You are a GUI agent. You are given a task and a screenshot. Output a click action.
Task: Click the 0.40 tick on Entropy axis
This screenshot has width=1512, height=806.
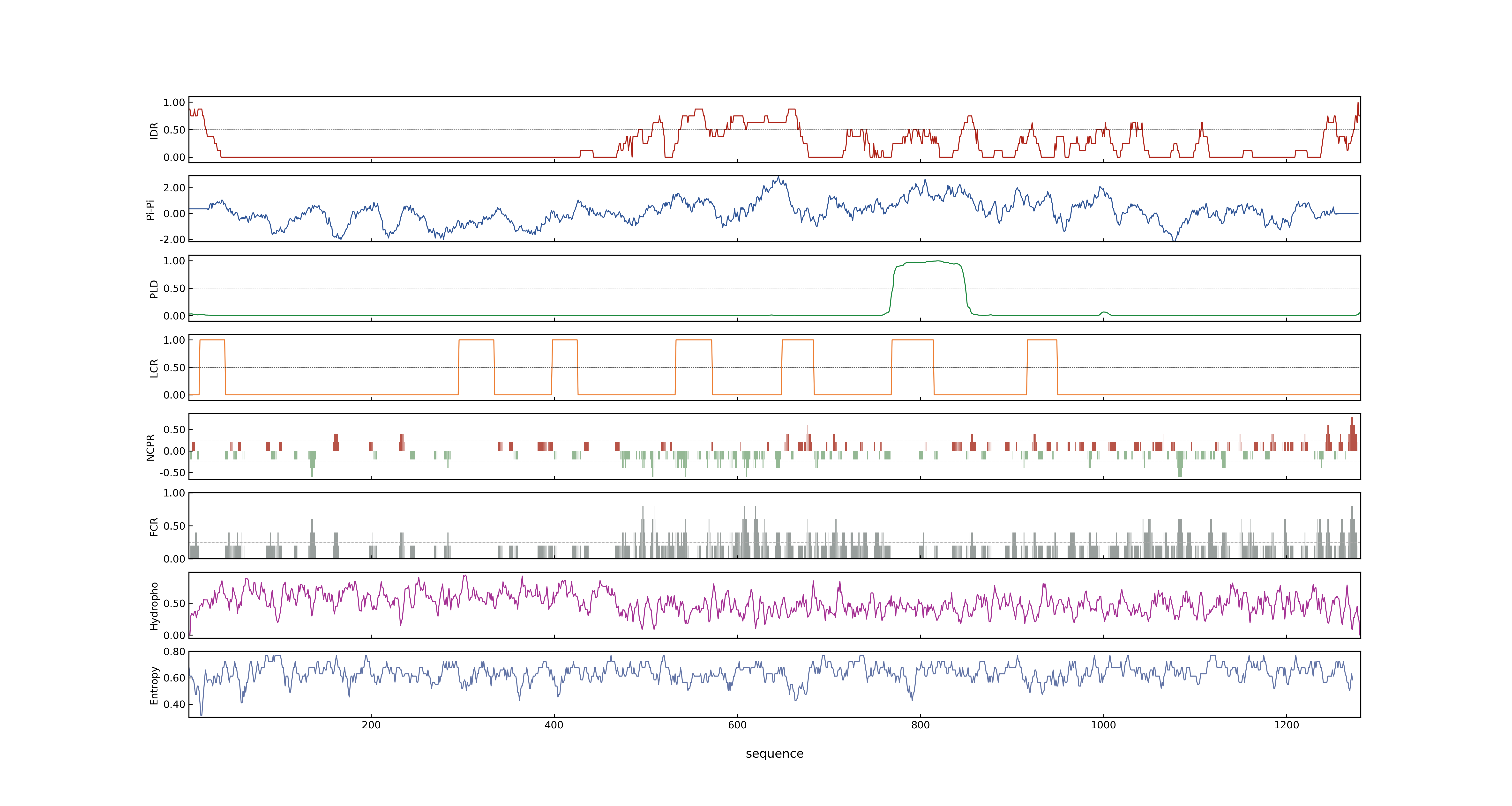(174, 704)
